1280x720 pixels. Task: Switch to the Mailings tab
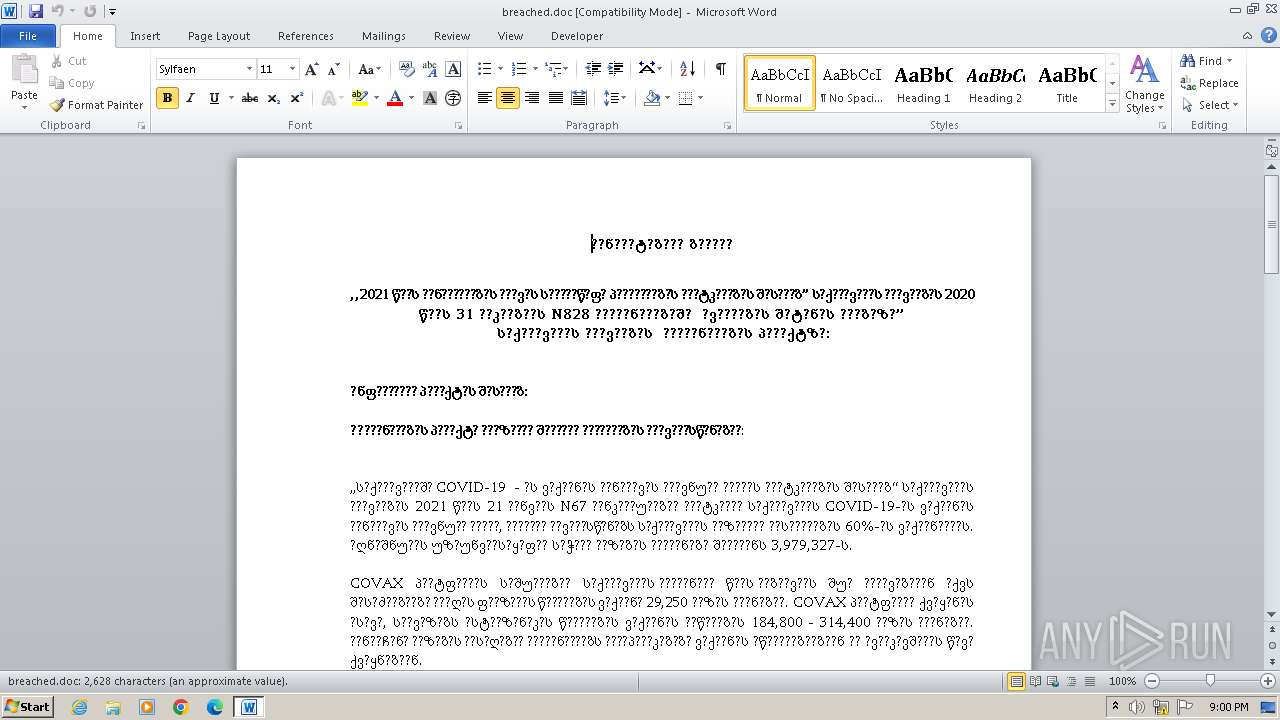(x=384, y=36)
